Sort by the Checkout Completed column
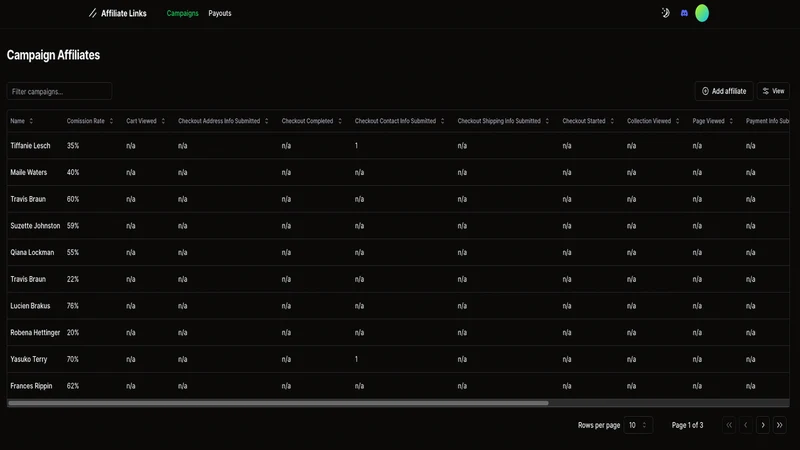The width and height of the screenshot is (800, 450). coord(311,121)
